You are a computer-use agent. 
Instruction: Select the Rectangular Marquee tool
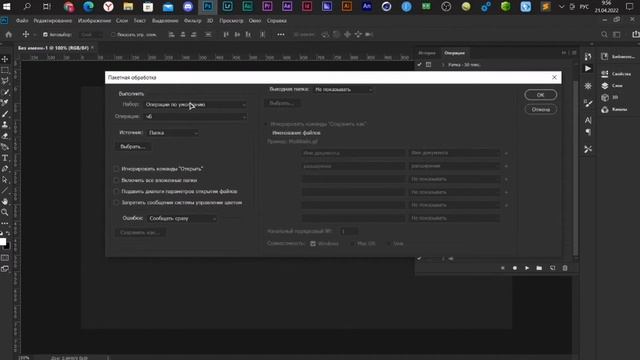point(5,70)
